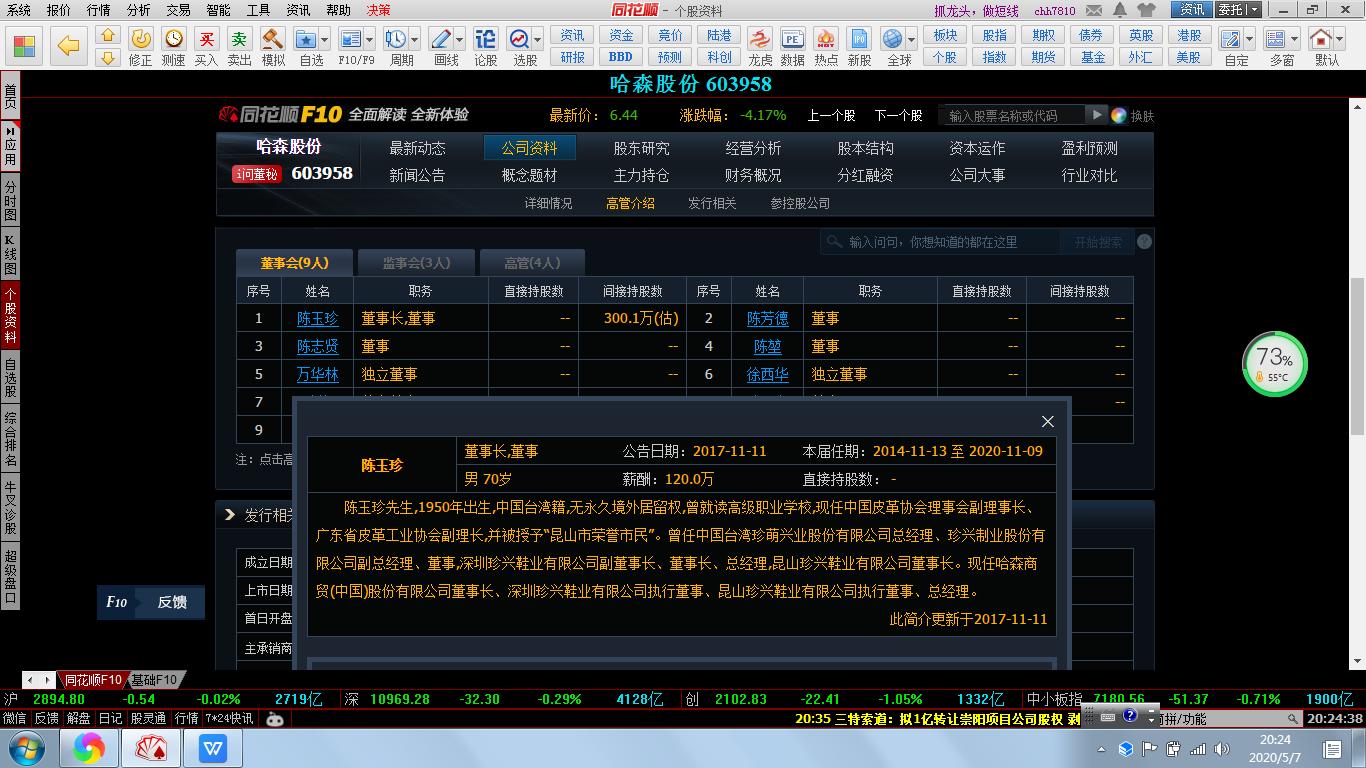The image size is (1366, 768).
Task: Close the 陈玉珍 profile popup
Action: (x=1048, y=421)
